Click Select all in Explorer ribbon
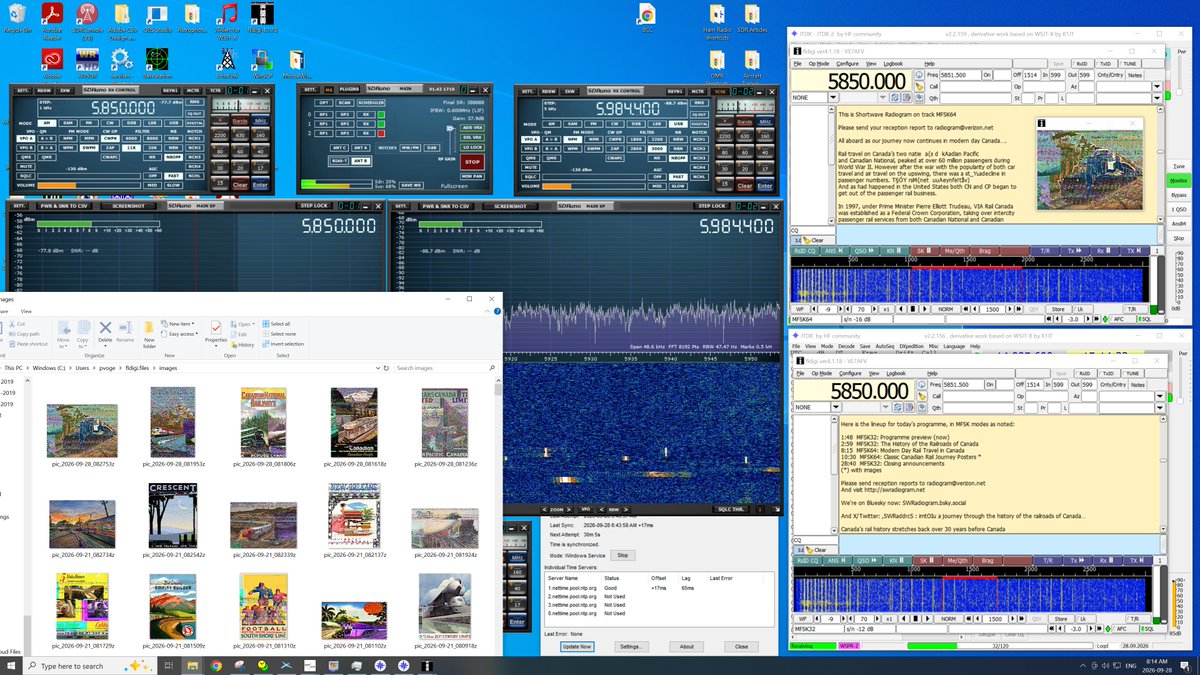The height and width of the screenshot is (675, 1200). pos(275,324)
